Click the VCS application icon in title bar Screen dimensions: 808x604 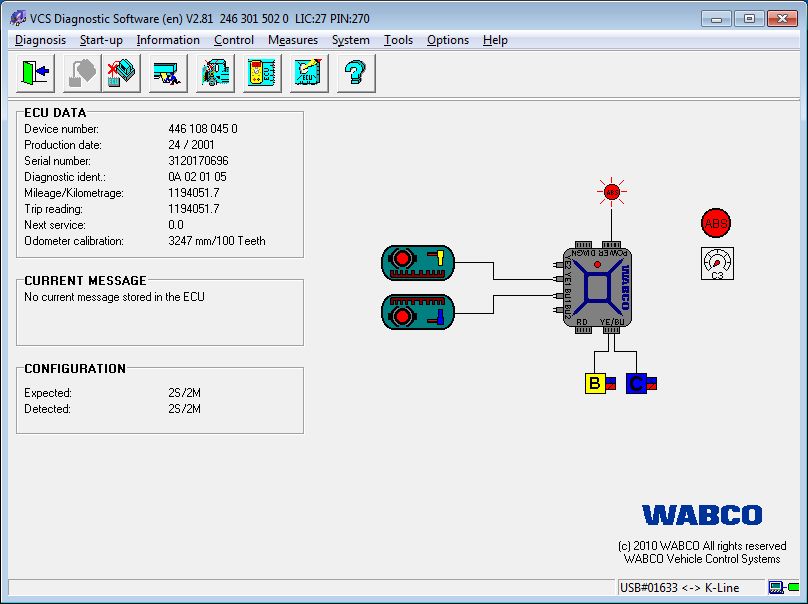pos(18,19)
